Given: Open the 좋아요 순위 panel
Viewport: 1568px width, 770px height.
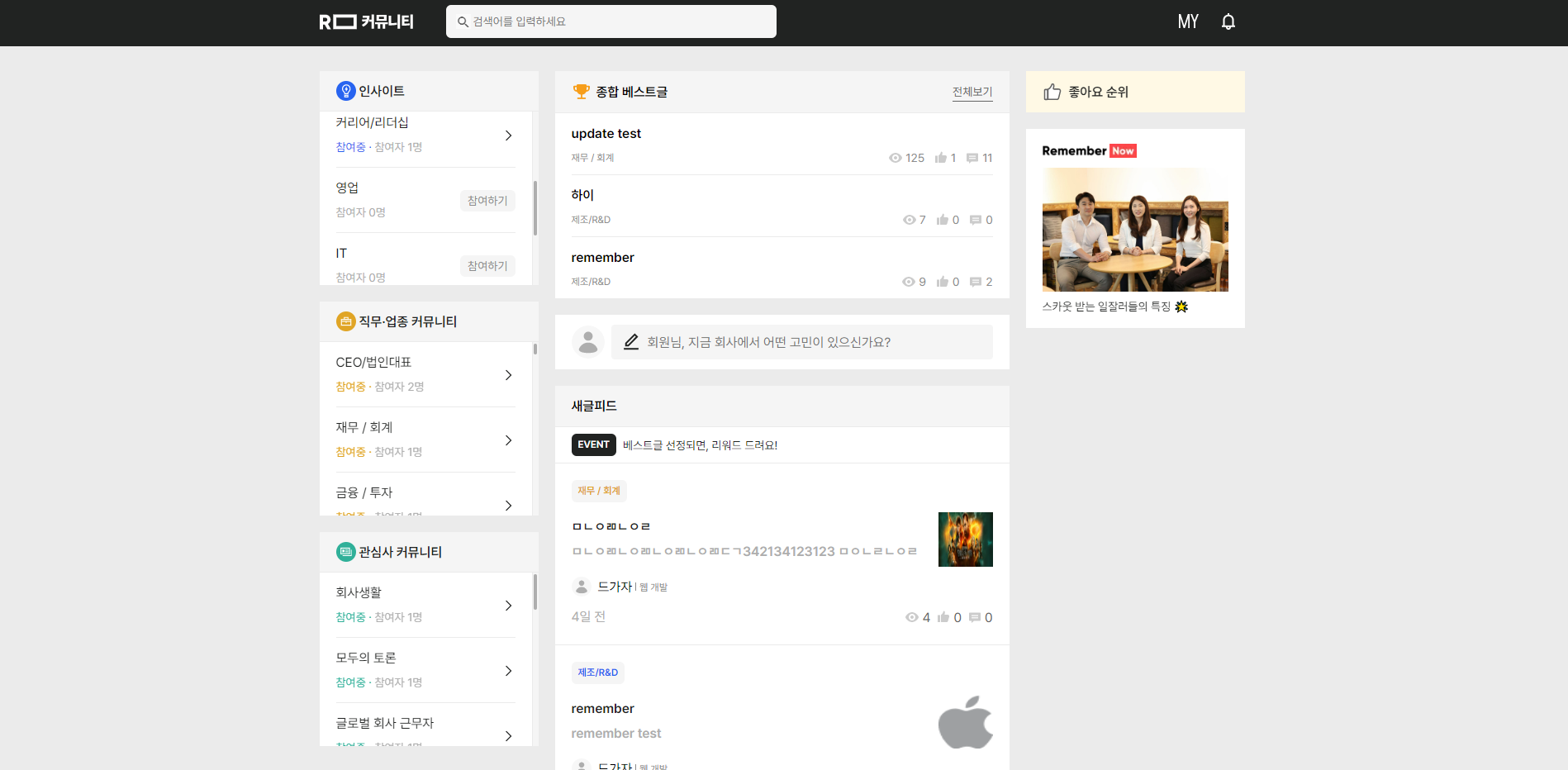Looking at the screenshot, I should 1135,92.
